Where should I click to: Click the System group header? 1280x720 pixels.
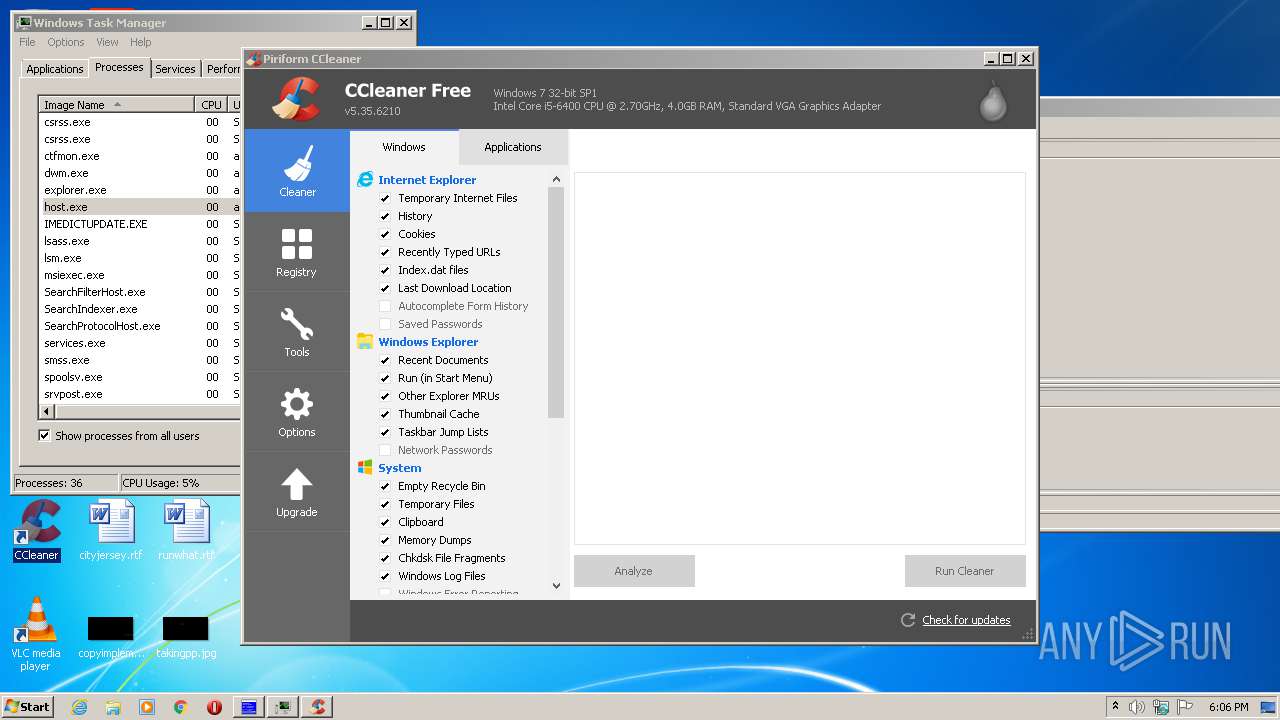point(399,468)
